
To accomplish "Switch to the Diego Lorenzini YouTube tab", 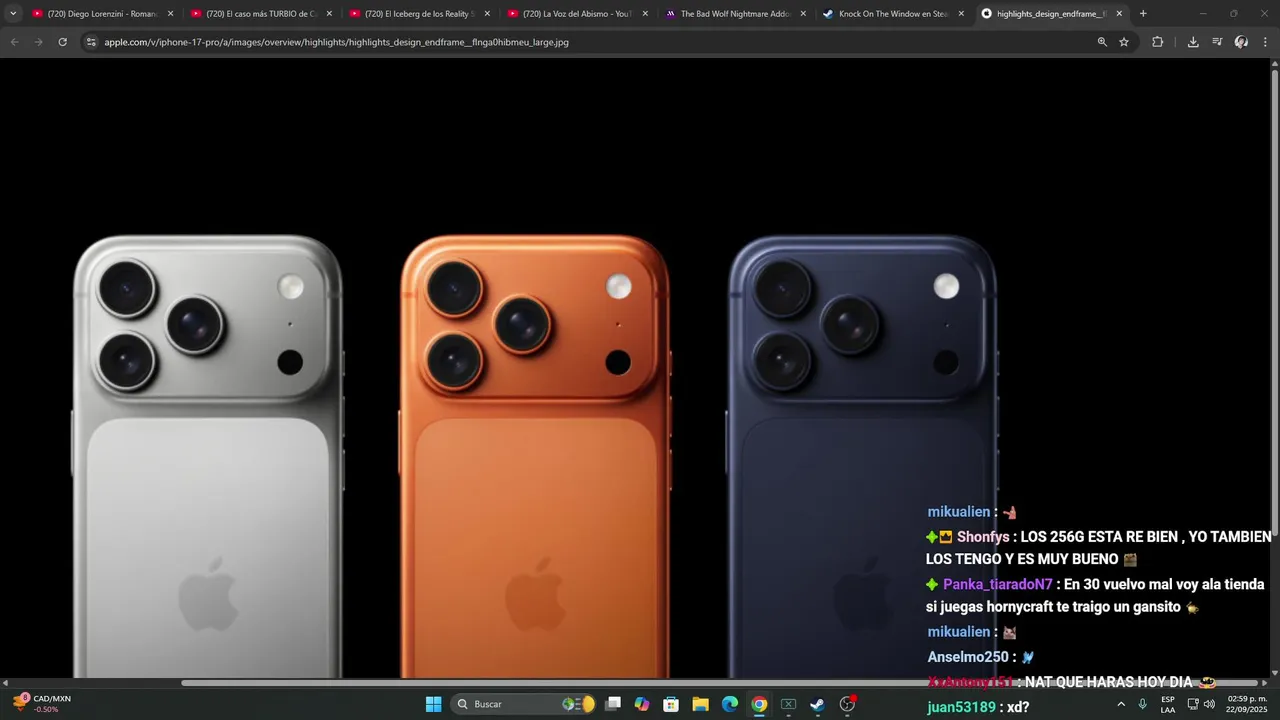I will click(x=101, y=14).
